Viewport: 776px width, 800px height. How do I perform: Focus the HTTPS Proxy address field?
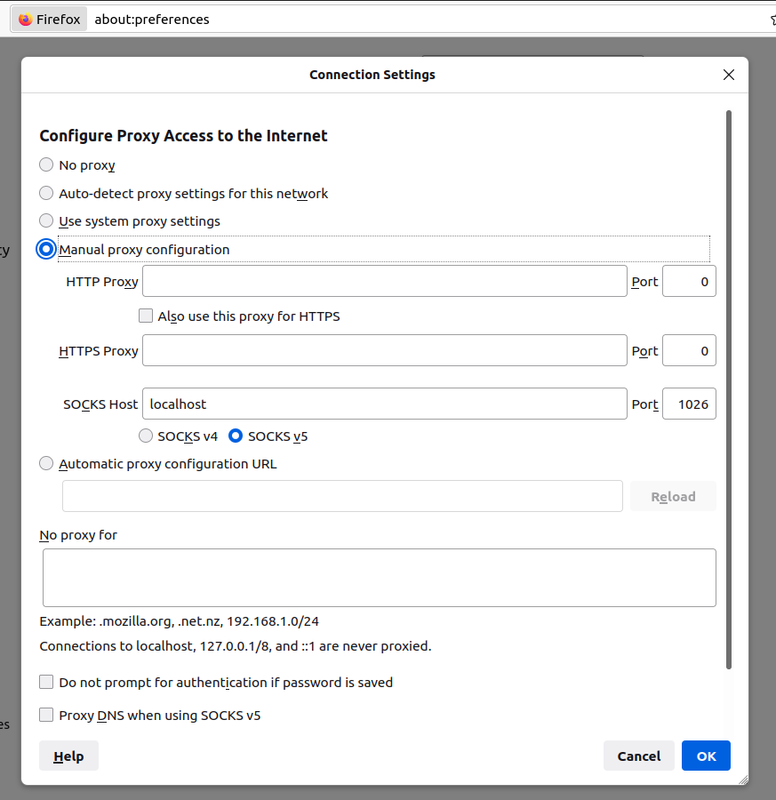tap(385, 351)
